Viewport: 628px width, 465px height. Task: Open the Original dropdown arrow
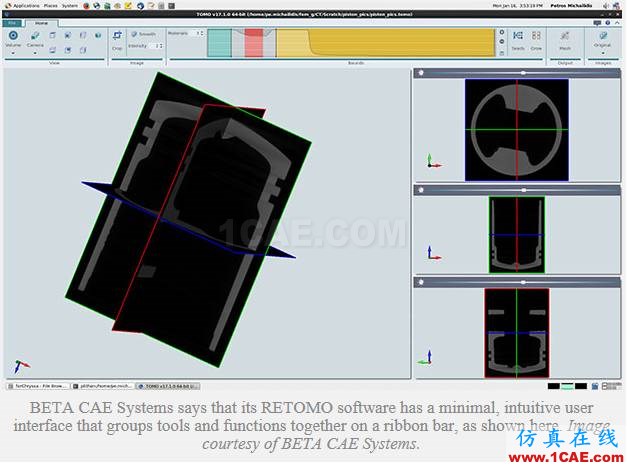603,53
